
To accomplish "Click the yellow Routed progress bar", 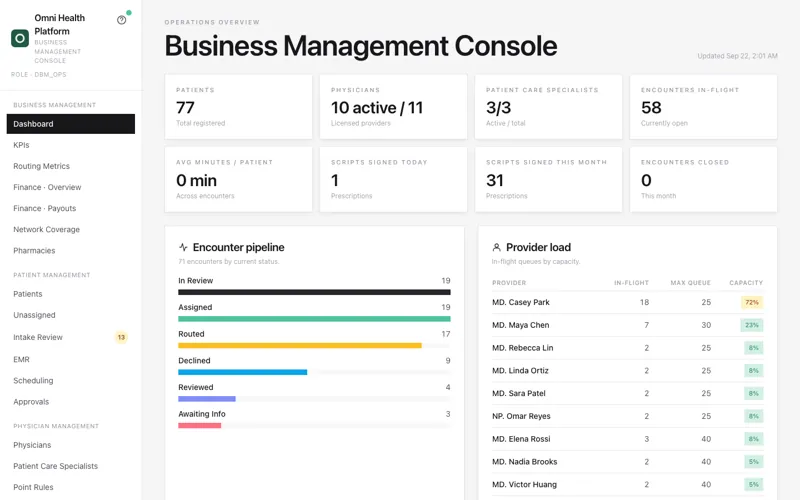I will (x=300, y=345).
